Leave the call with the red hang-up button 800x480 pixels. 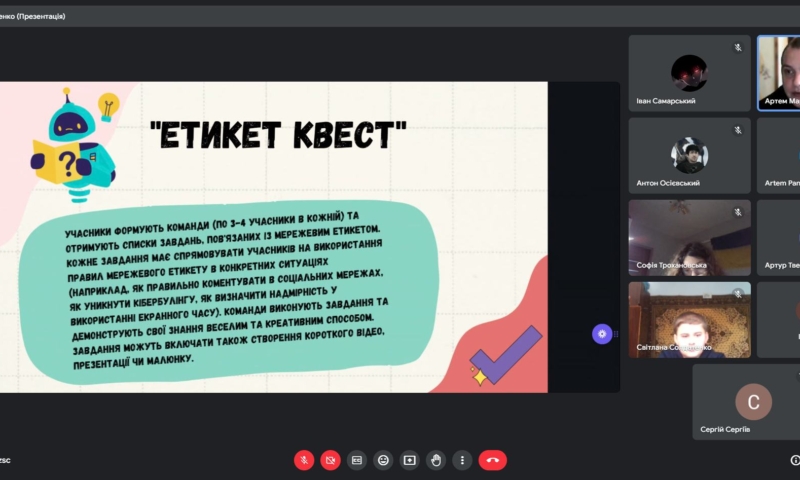(x=492, y=460)
